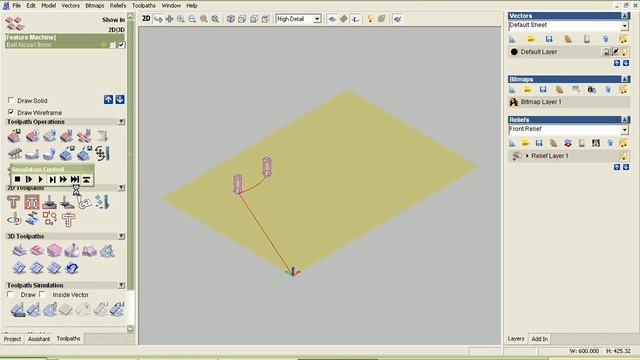Open the Reliefs menu
640x360 pixels.
(118, 6)
